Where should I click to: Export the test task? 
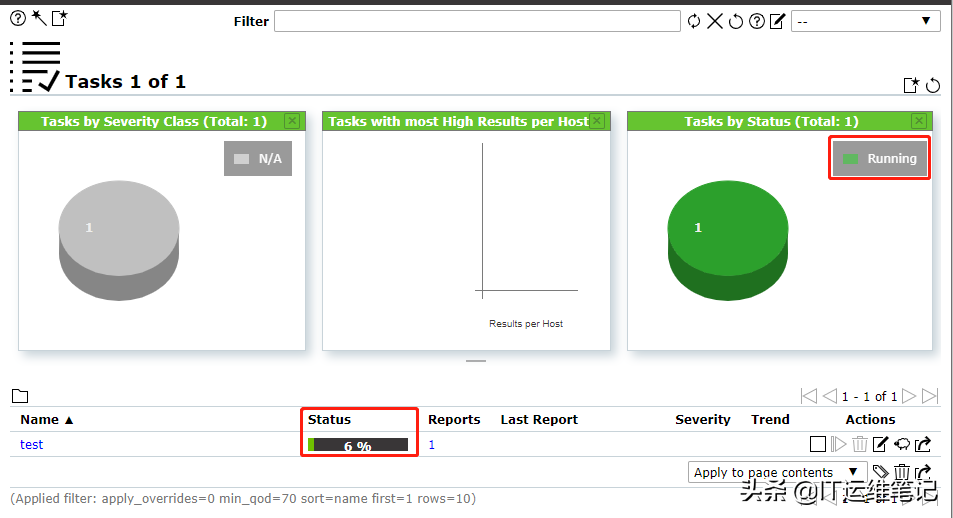pyautogui.click(x=923, y=445)
